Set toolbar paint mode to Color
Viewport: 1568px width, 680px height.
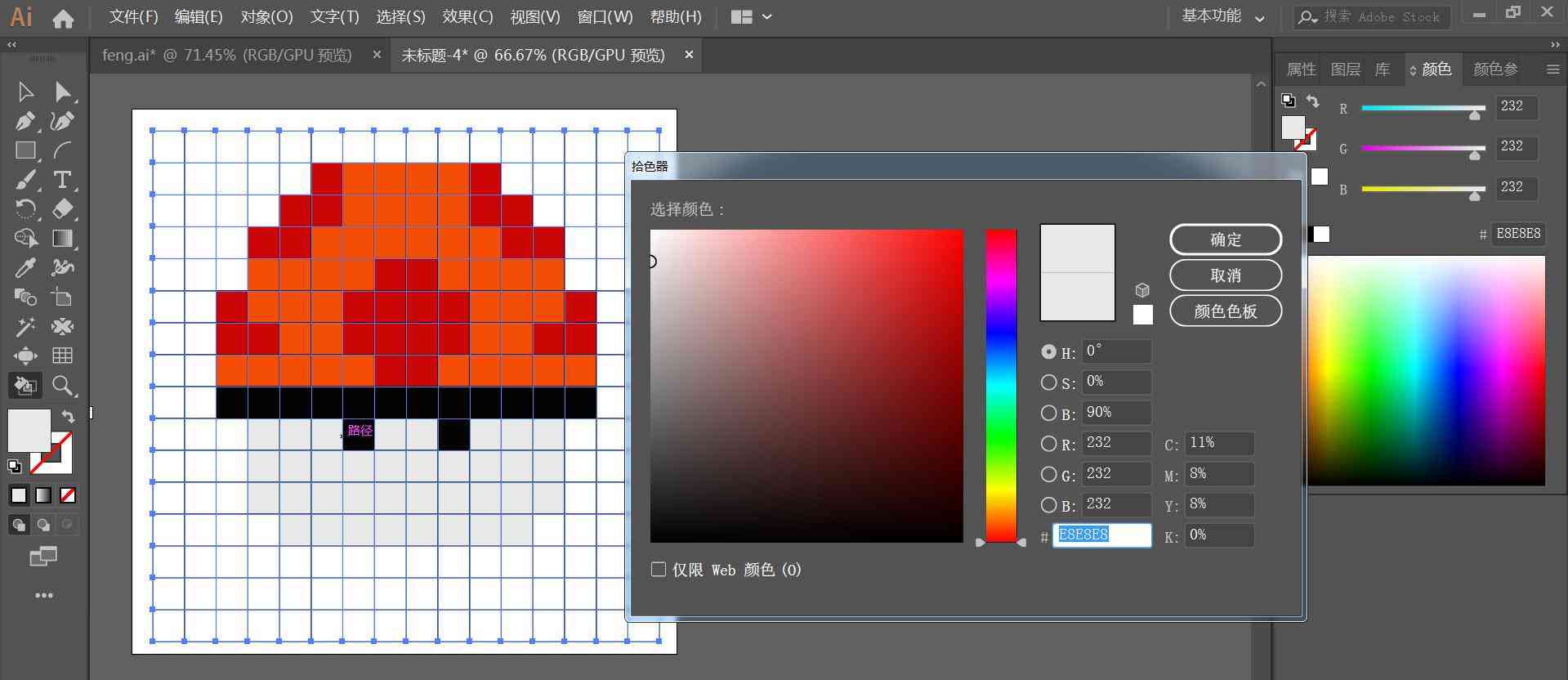pyautogui.click(x=18, y=495)
